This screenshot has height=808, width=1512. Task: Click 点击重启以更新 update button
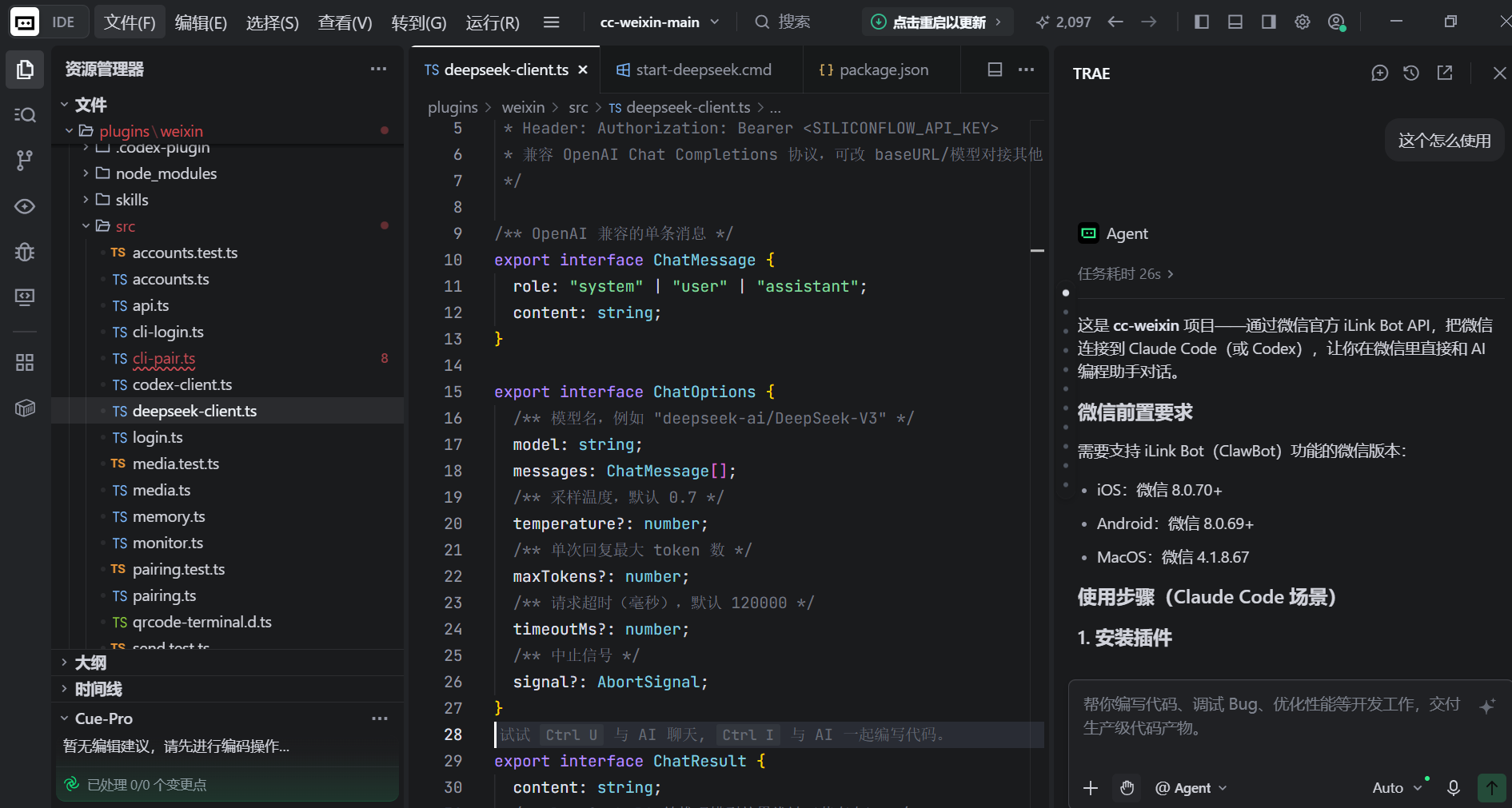(x=937, y=22)
